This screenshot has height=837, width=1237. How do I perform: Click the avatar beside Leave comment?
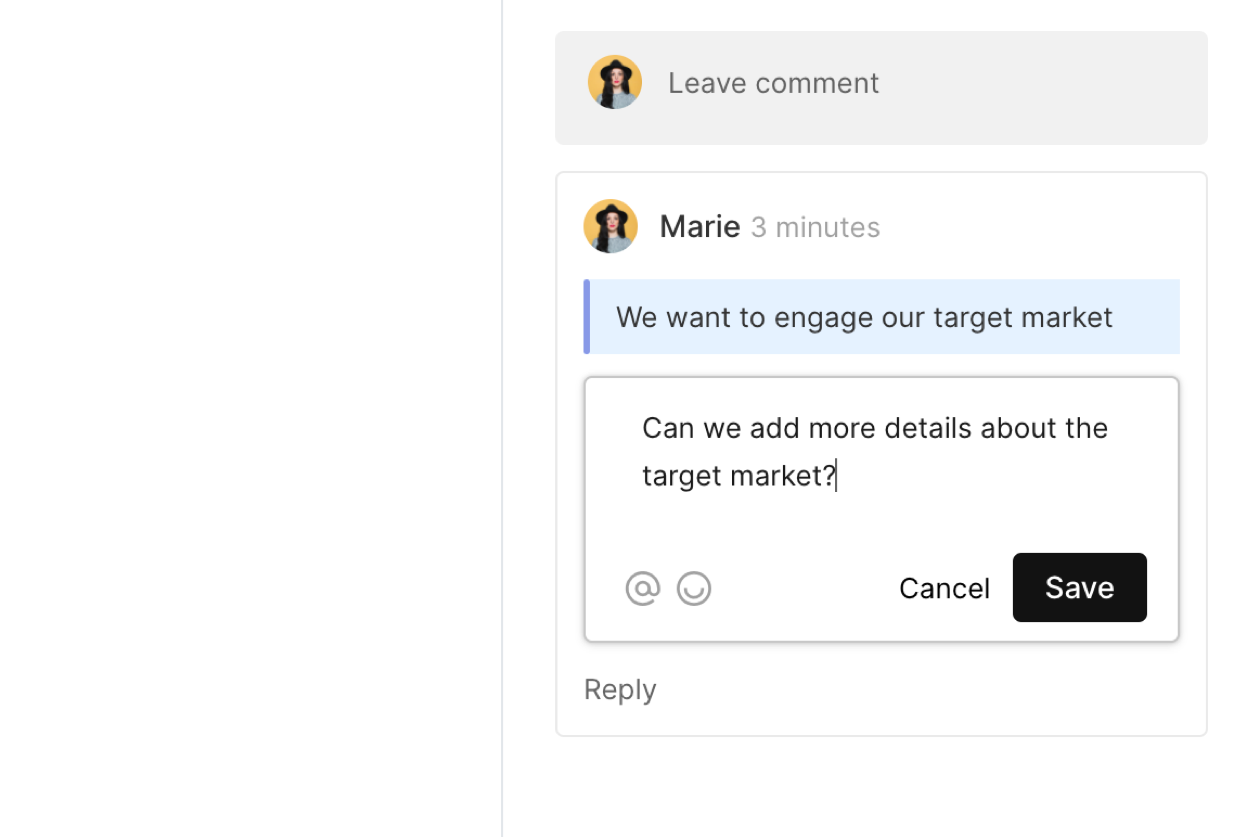coord(614,82)
